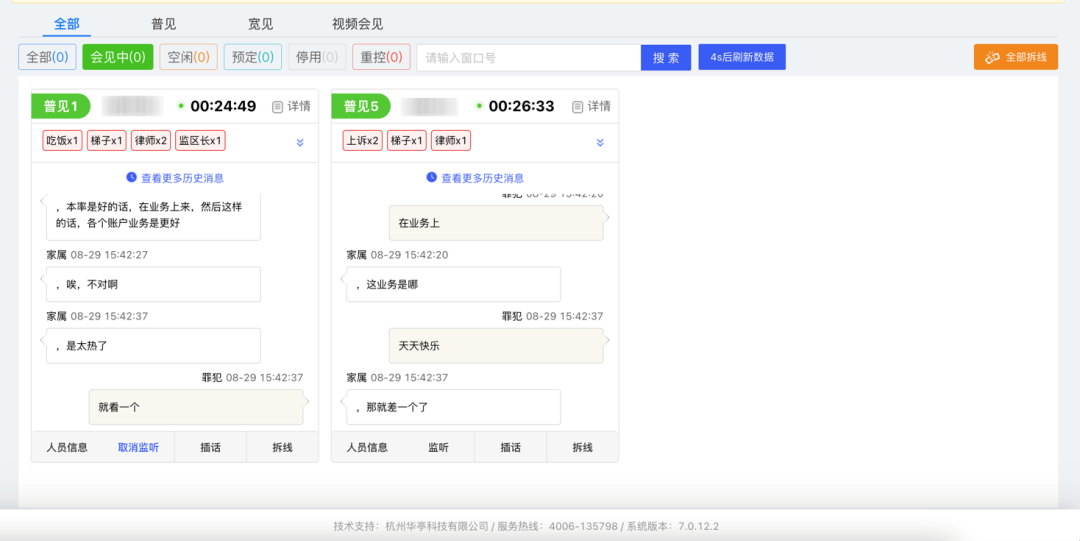Expand keyword tags in 普见1 card
The width and height of the screenshot is (1080, 541).
[x=300, y=142]
